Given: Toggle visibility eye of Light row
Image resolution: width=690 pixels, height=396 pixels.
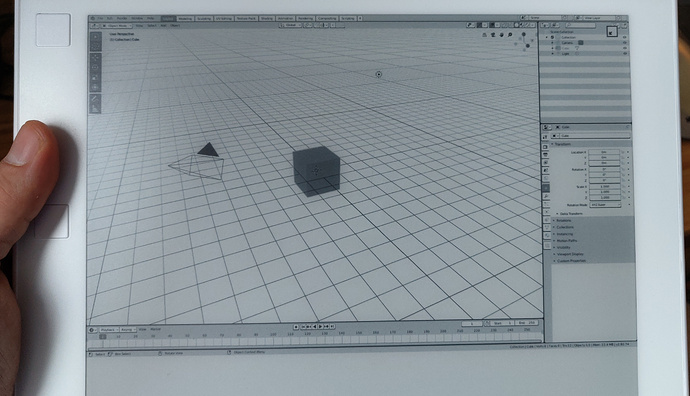Looking at the screenshot, I should click(x=625, y=54).
